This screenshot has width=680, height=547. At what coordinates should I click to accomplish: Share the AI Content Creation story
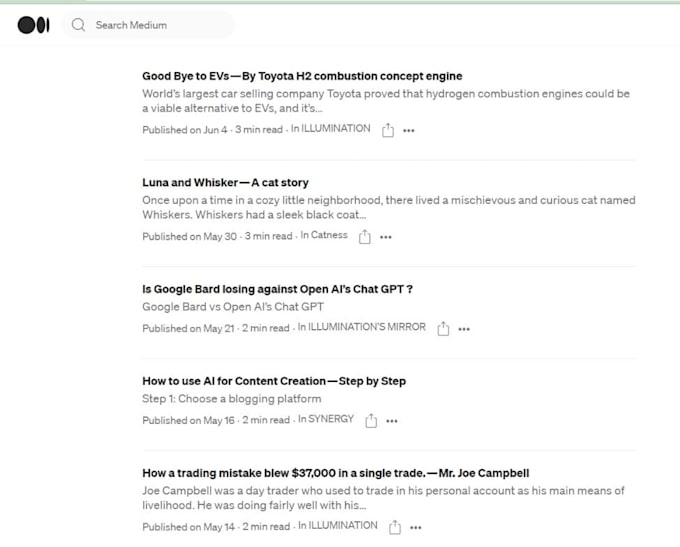pos(371,421)
